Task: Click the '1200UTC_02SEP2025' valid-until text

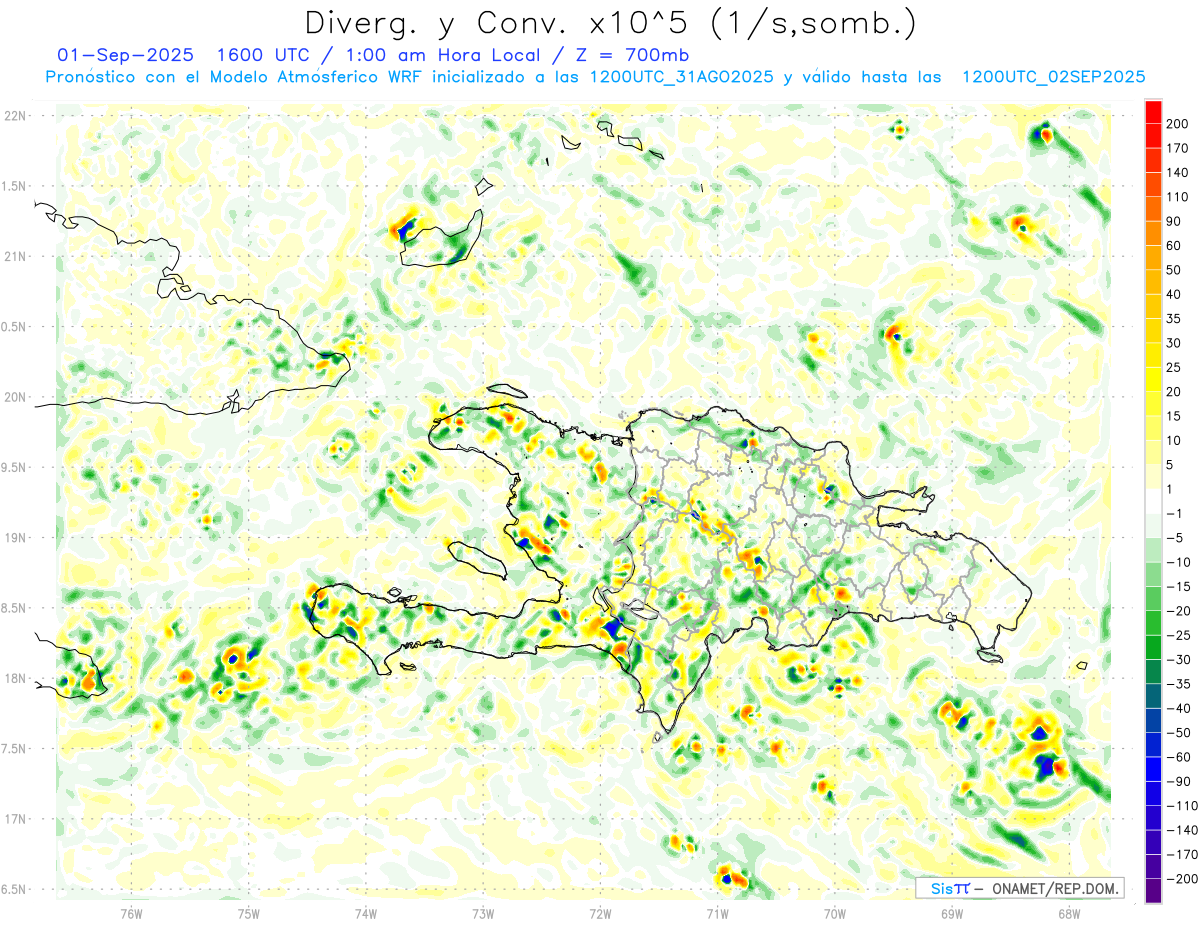Action: tap(1053, 77)
